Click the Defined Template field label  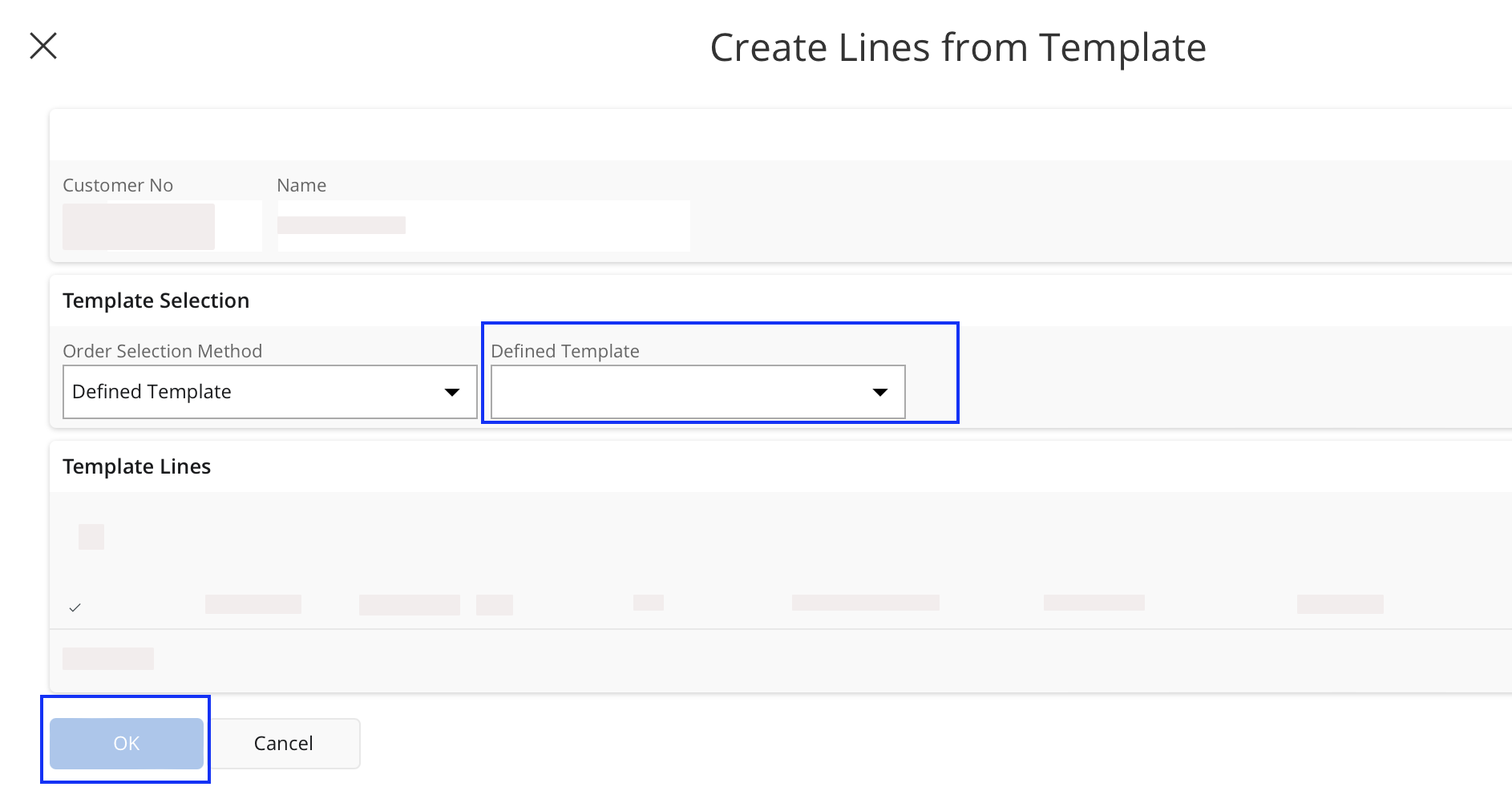tap(565, 351)
